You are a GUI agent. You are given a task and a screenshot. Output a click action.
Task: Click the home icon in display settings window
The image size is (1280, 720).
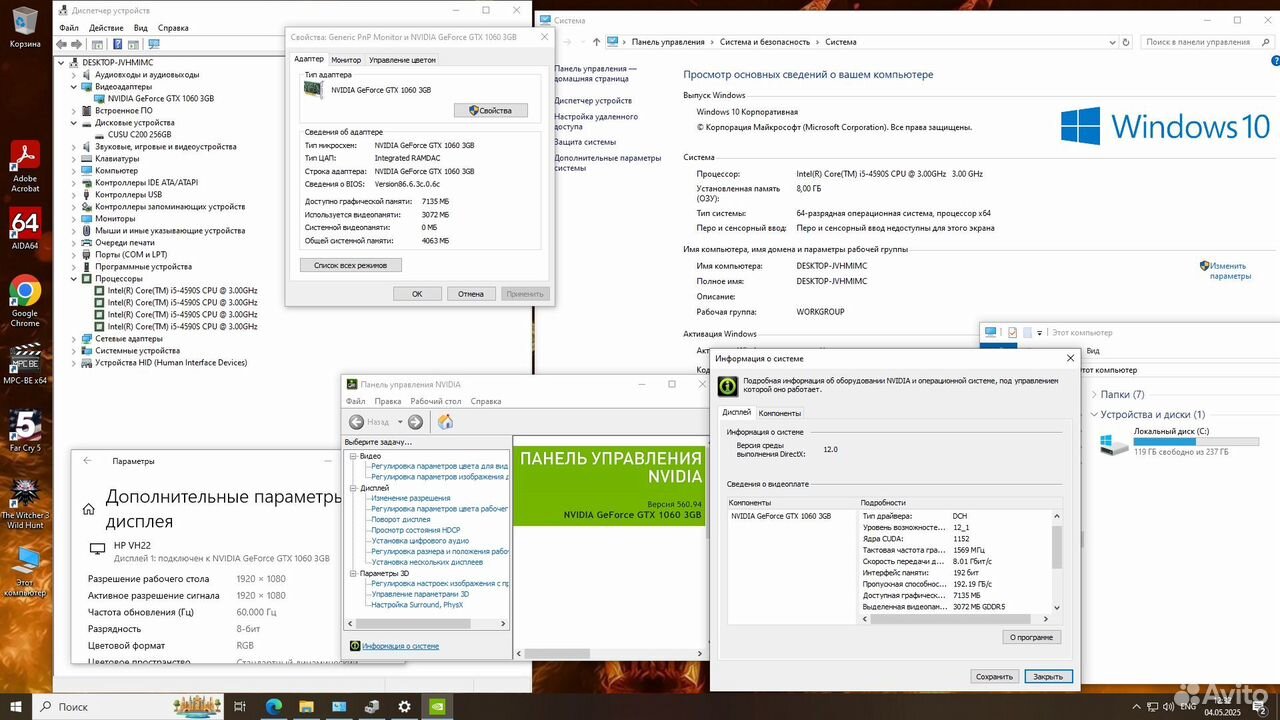[x=88, y=509]
